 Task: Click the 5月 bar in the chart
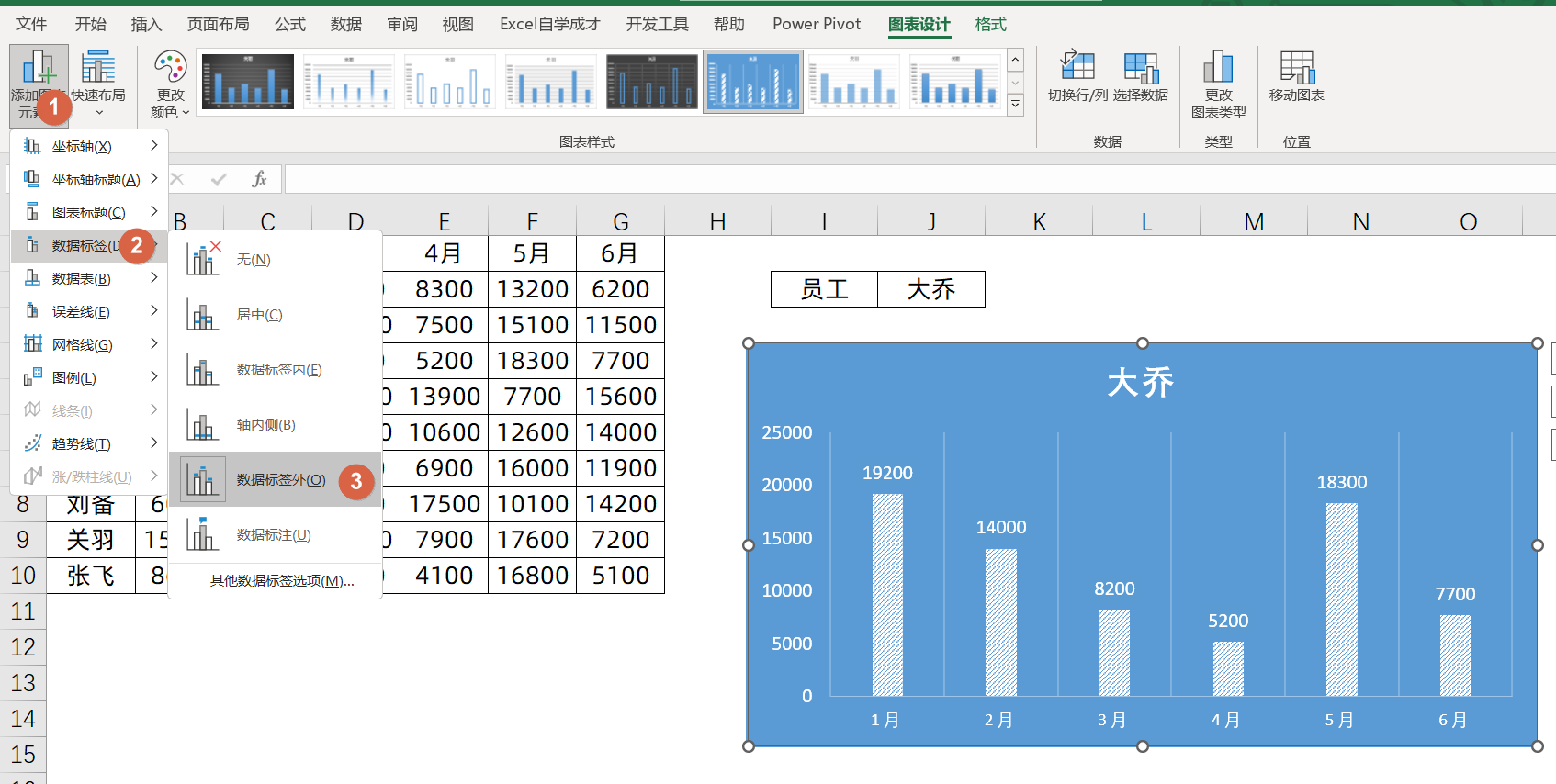(1341, 599)
